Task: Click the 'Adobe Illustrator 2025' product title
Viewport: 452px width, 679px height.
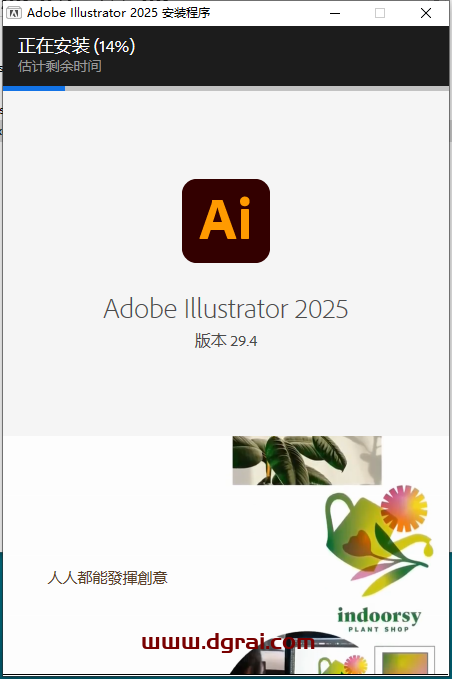Action: [226, 309]
